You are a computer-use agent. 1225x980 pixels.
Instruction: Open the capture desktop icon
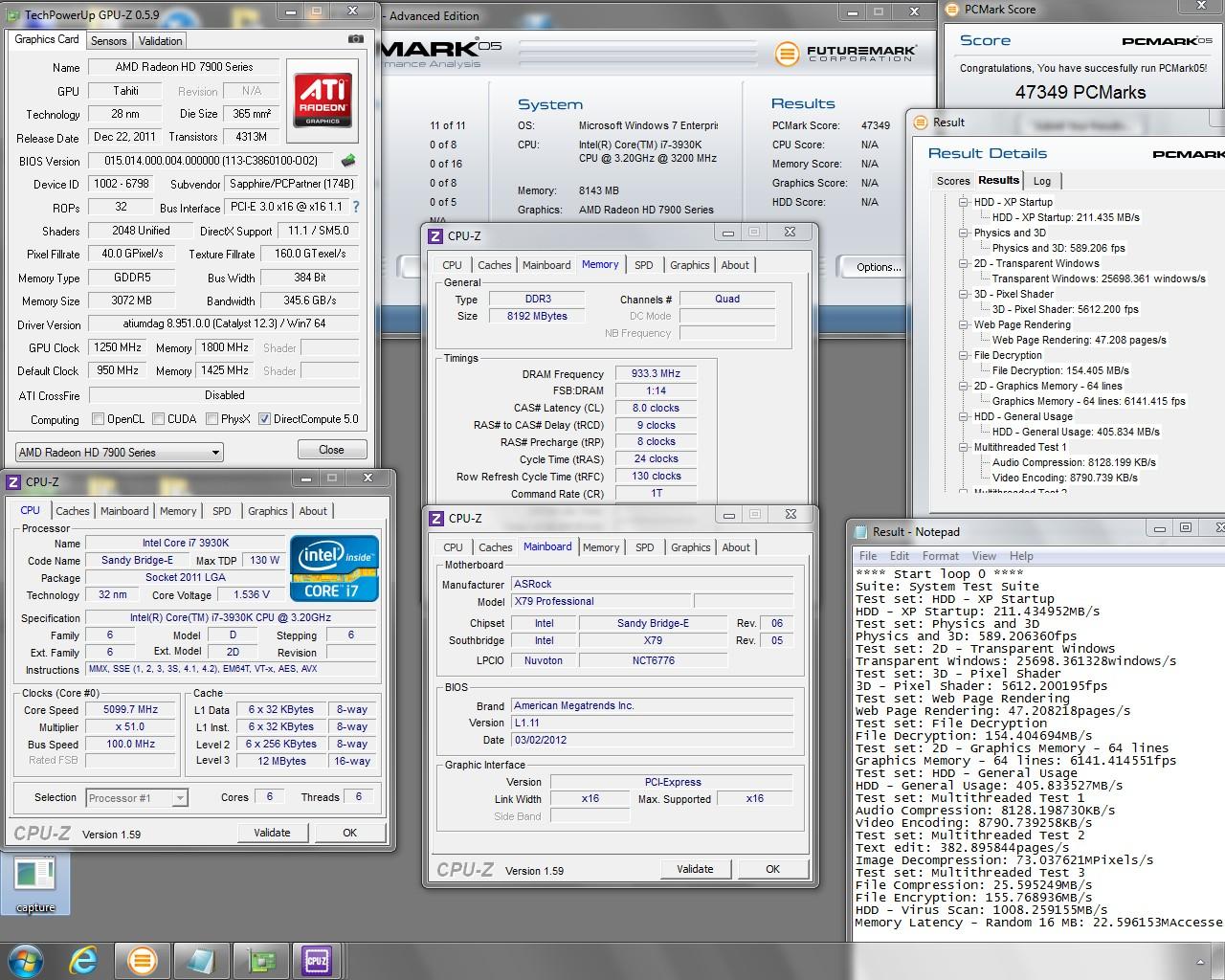35,884
